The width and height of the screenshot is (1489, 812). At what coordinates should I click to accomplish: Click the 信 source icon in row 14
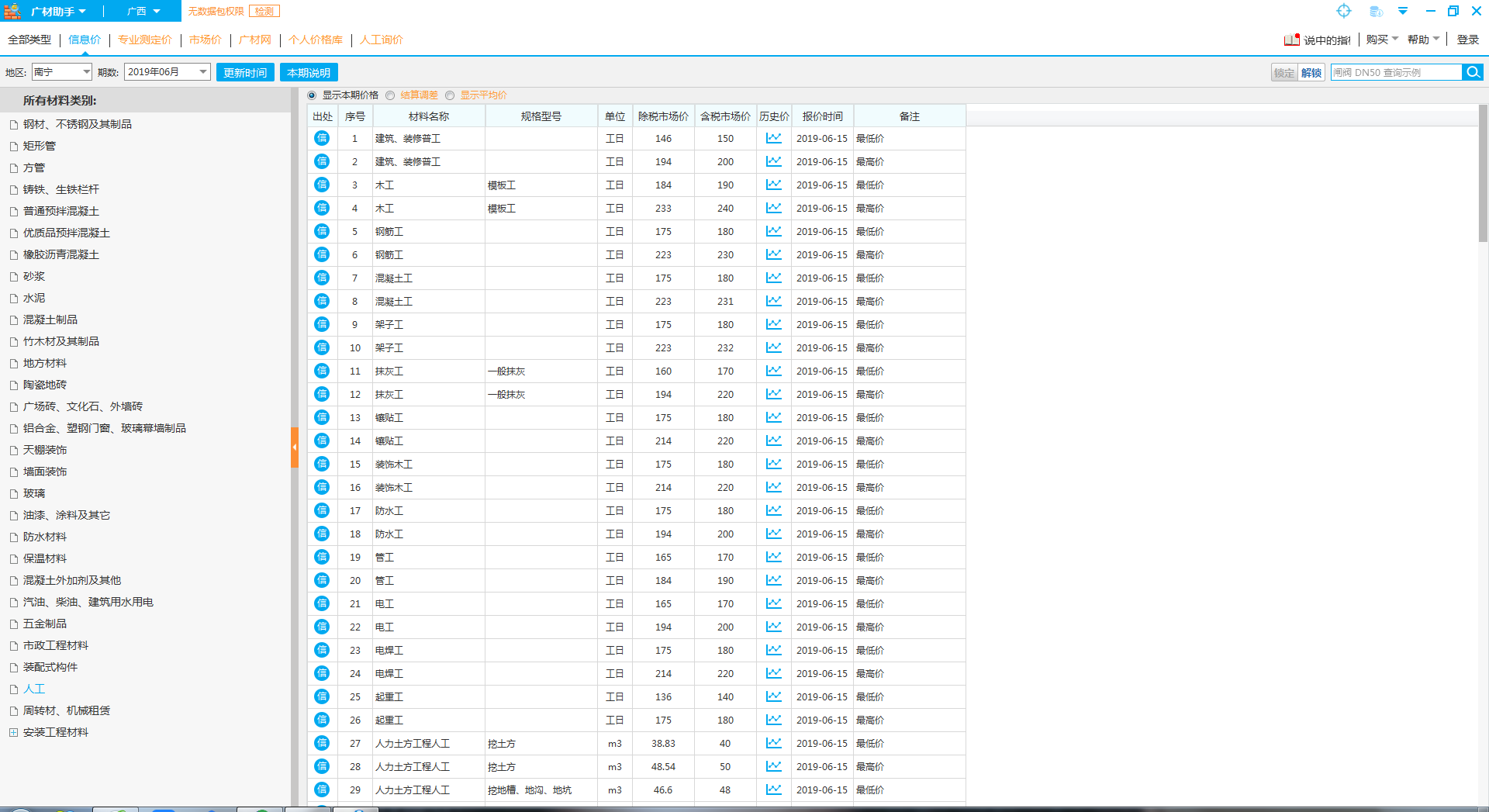point(322,441)
